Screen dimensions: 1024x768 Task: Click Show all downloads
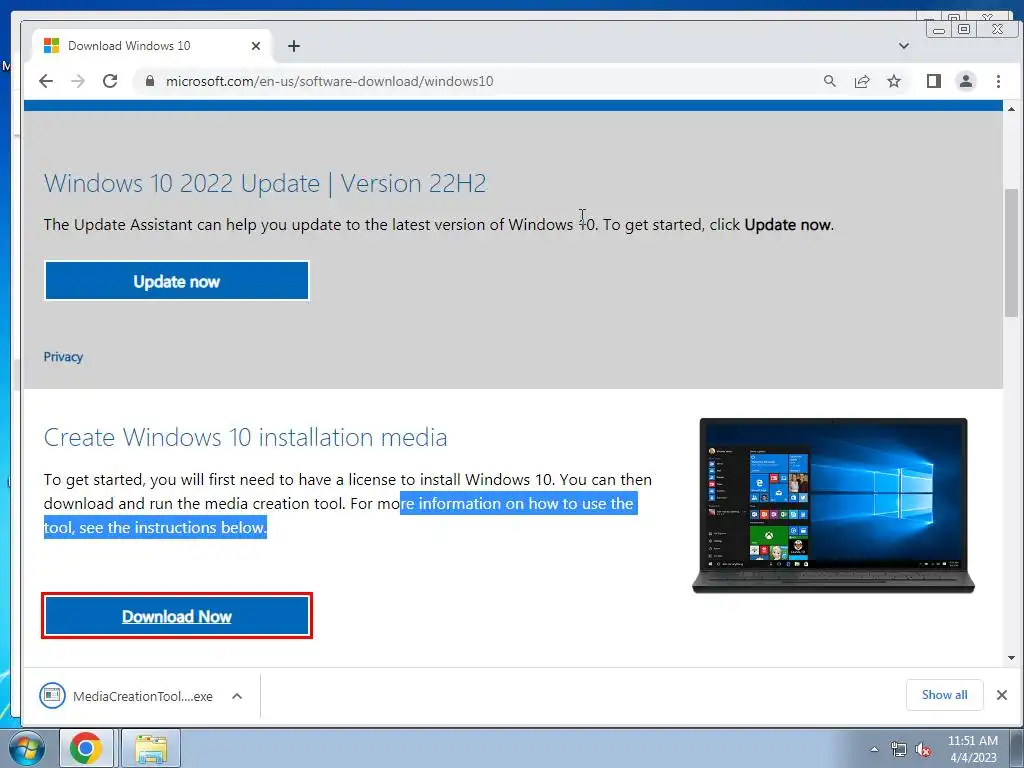944,695
